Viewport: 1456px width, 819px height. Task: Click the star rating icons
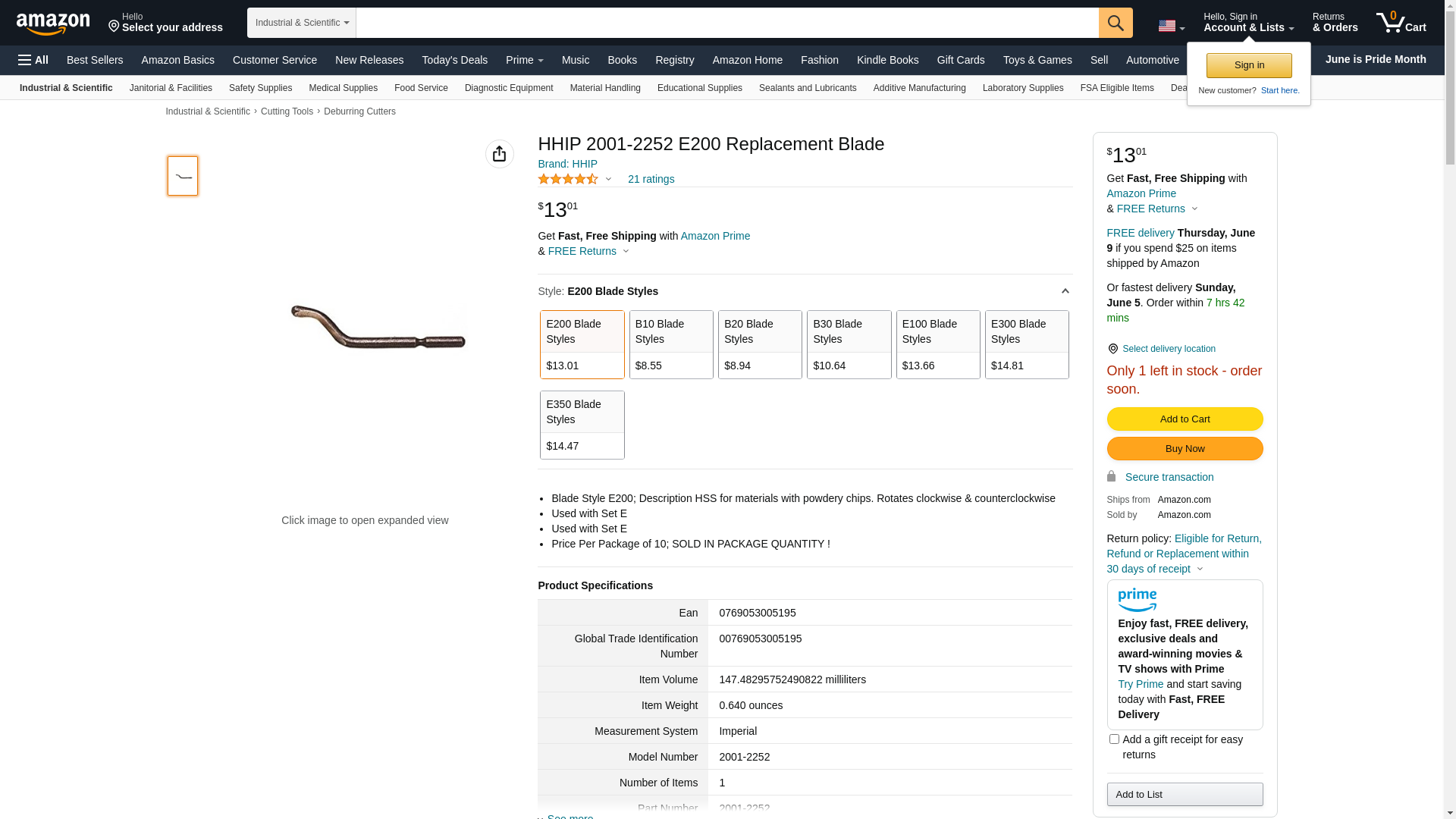coord(568,180)
